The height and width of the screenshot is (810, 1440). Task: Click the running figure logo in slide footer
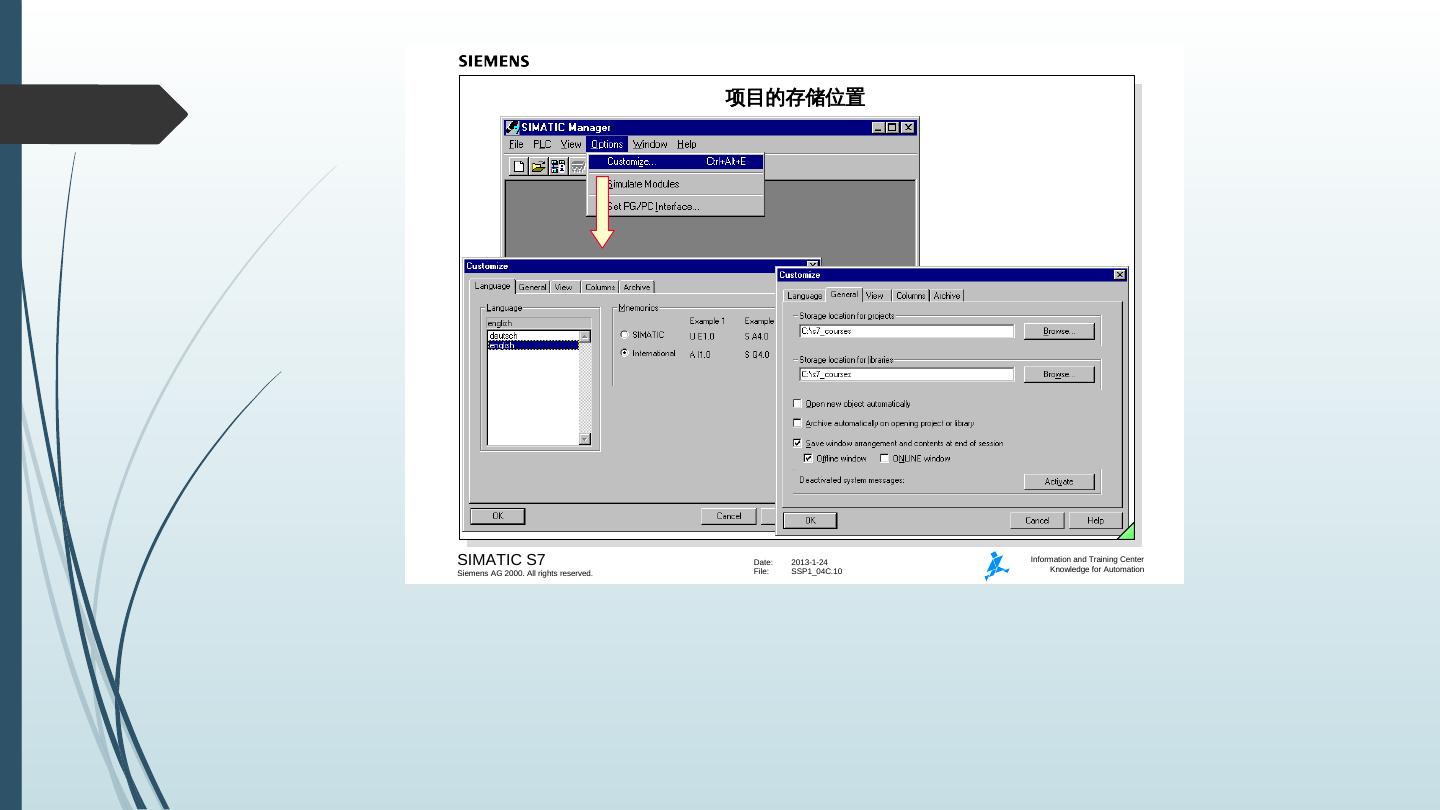click(995, 566)
